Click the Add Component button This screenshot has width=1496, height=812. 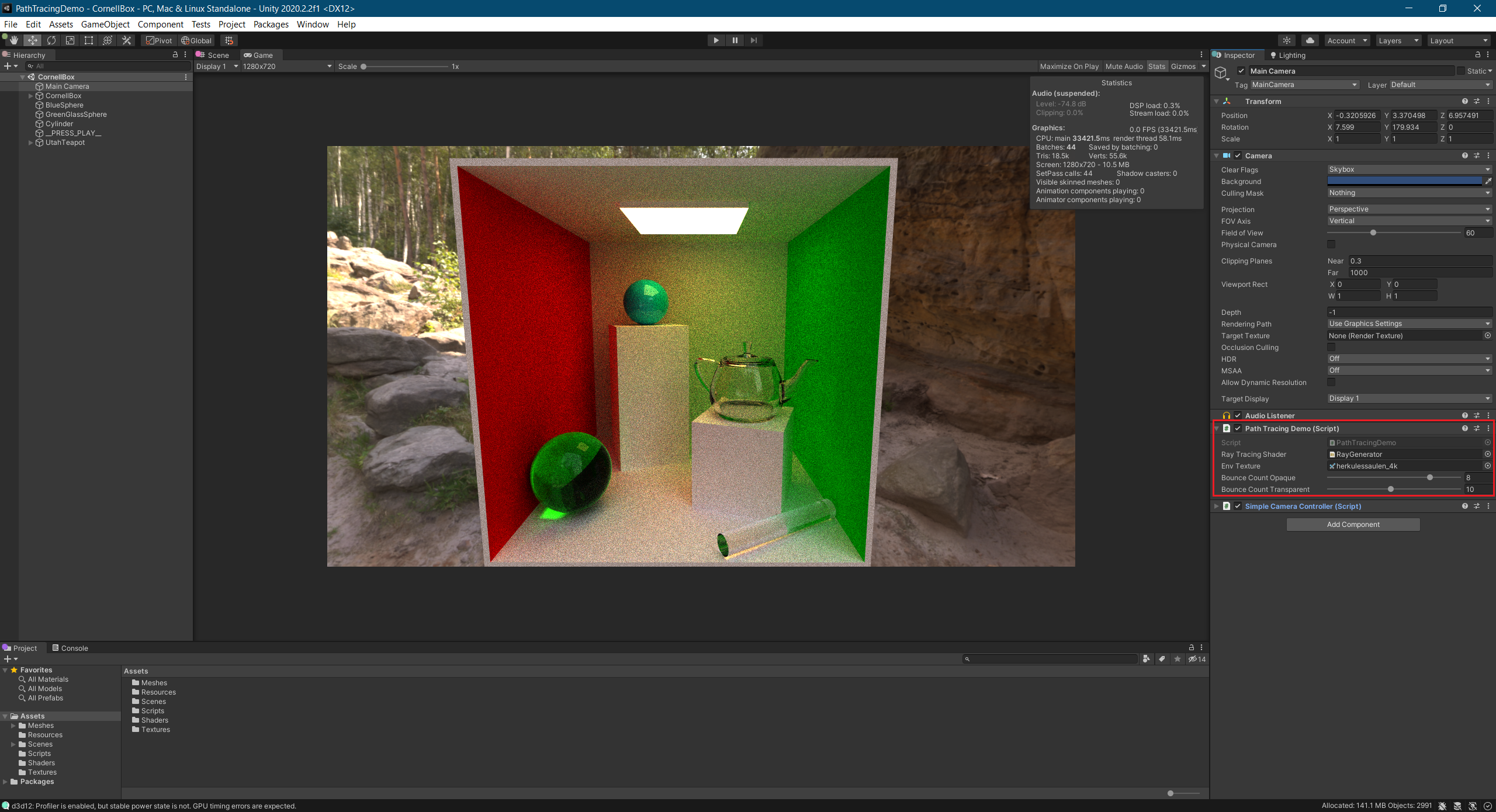1352,524
